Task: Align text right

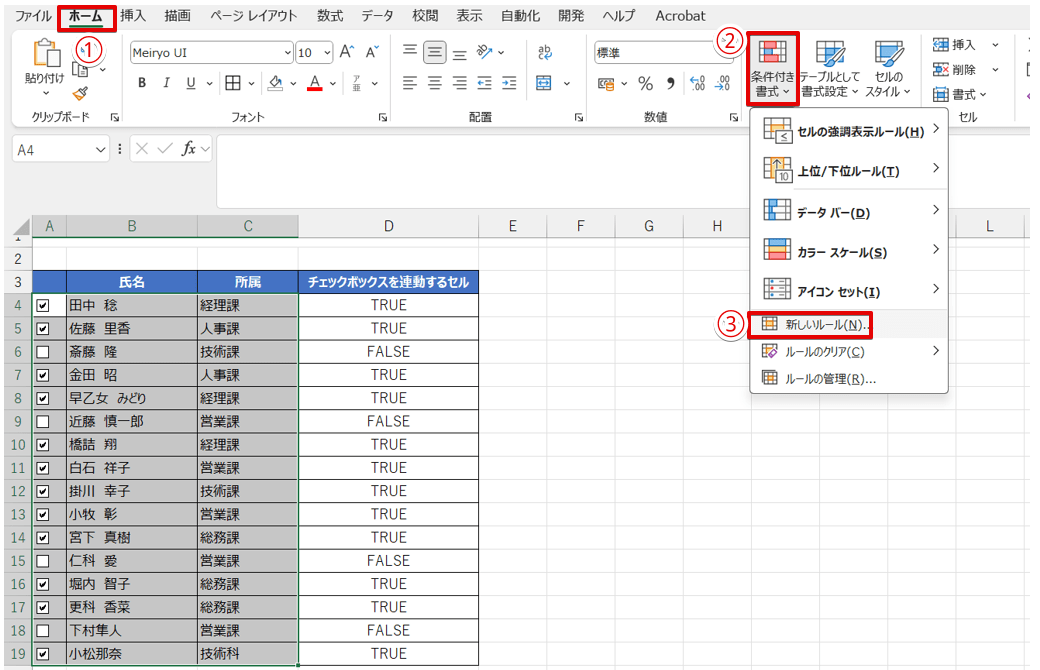Action: (459, 83)
